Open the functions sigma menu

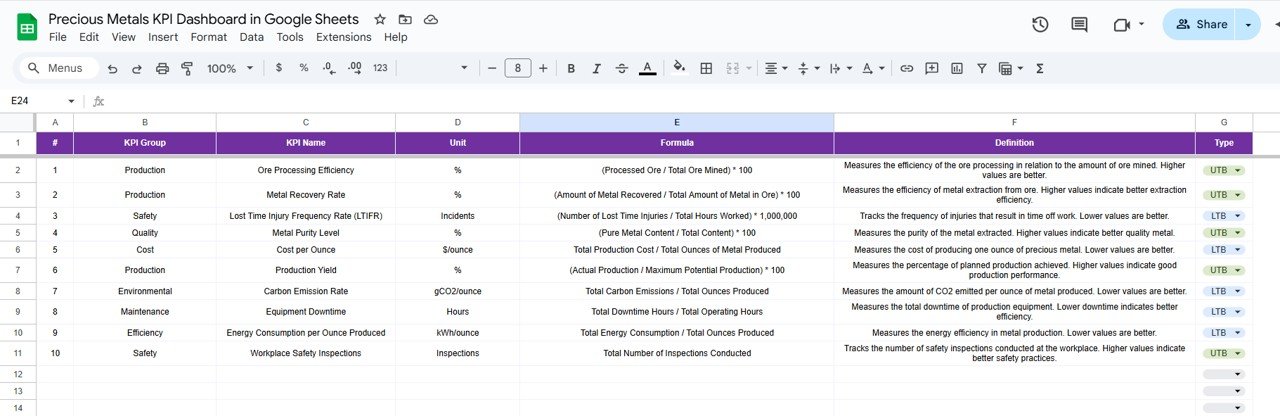click(1040, 68)
